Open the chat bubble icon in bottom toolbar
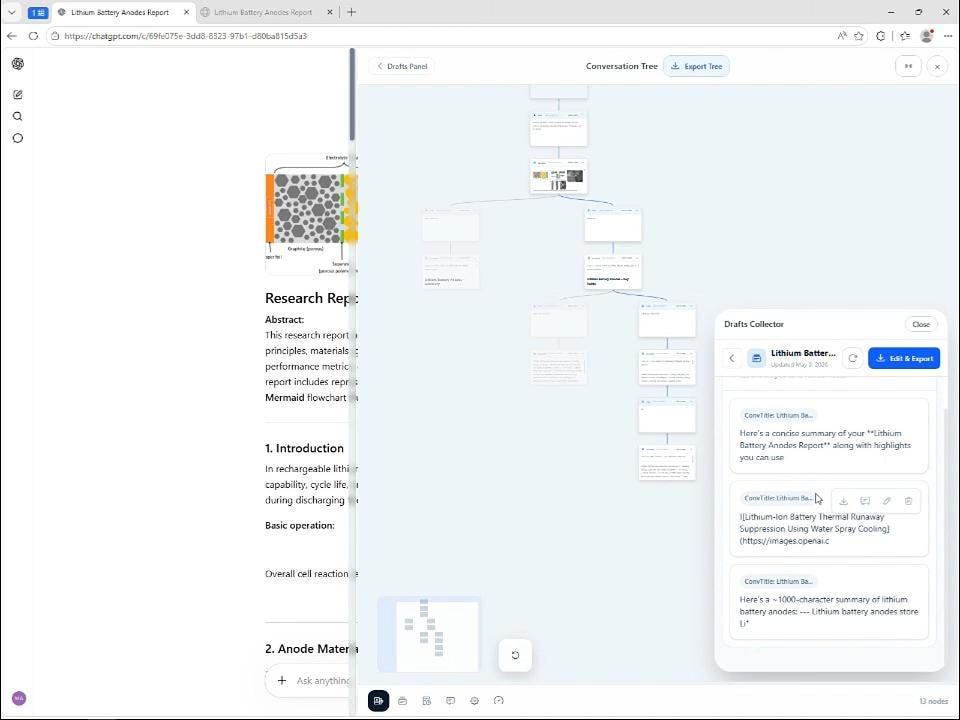Viewport: 960px width, 720px height. (x=451, y=700)
